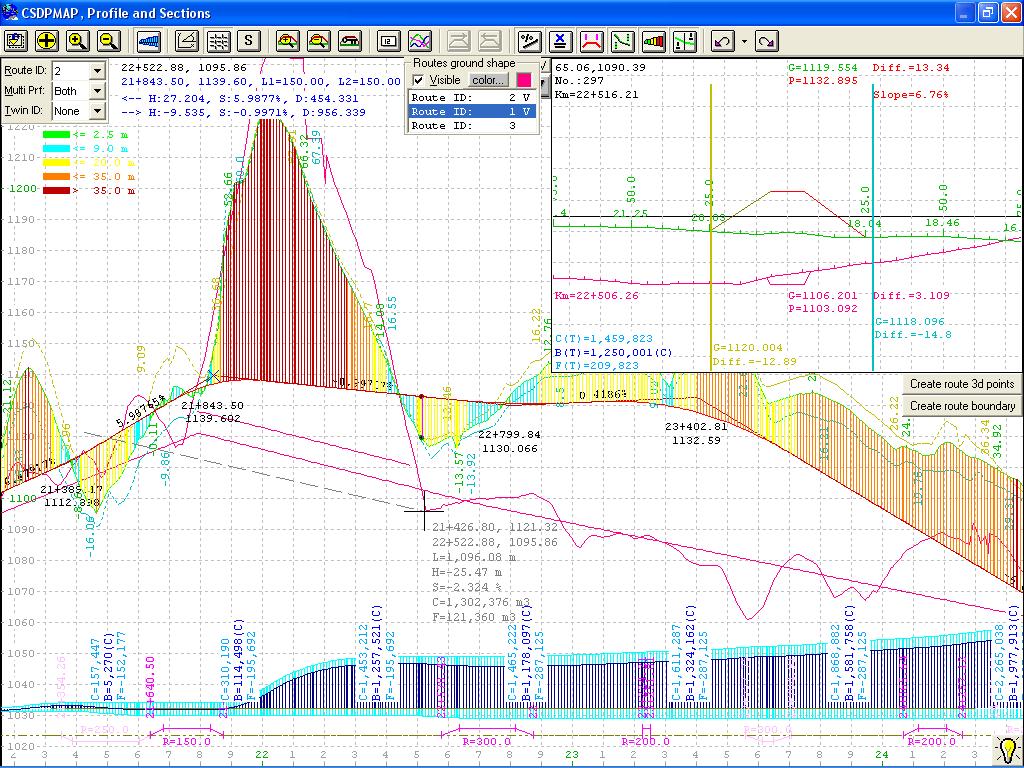Click the orange <= 35.0 m legend swatch
This screenshot has height=768, width=1024.
pyautogui.click(x=56, y=176)
